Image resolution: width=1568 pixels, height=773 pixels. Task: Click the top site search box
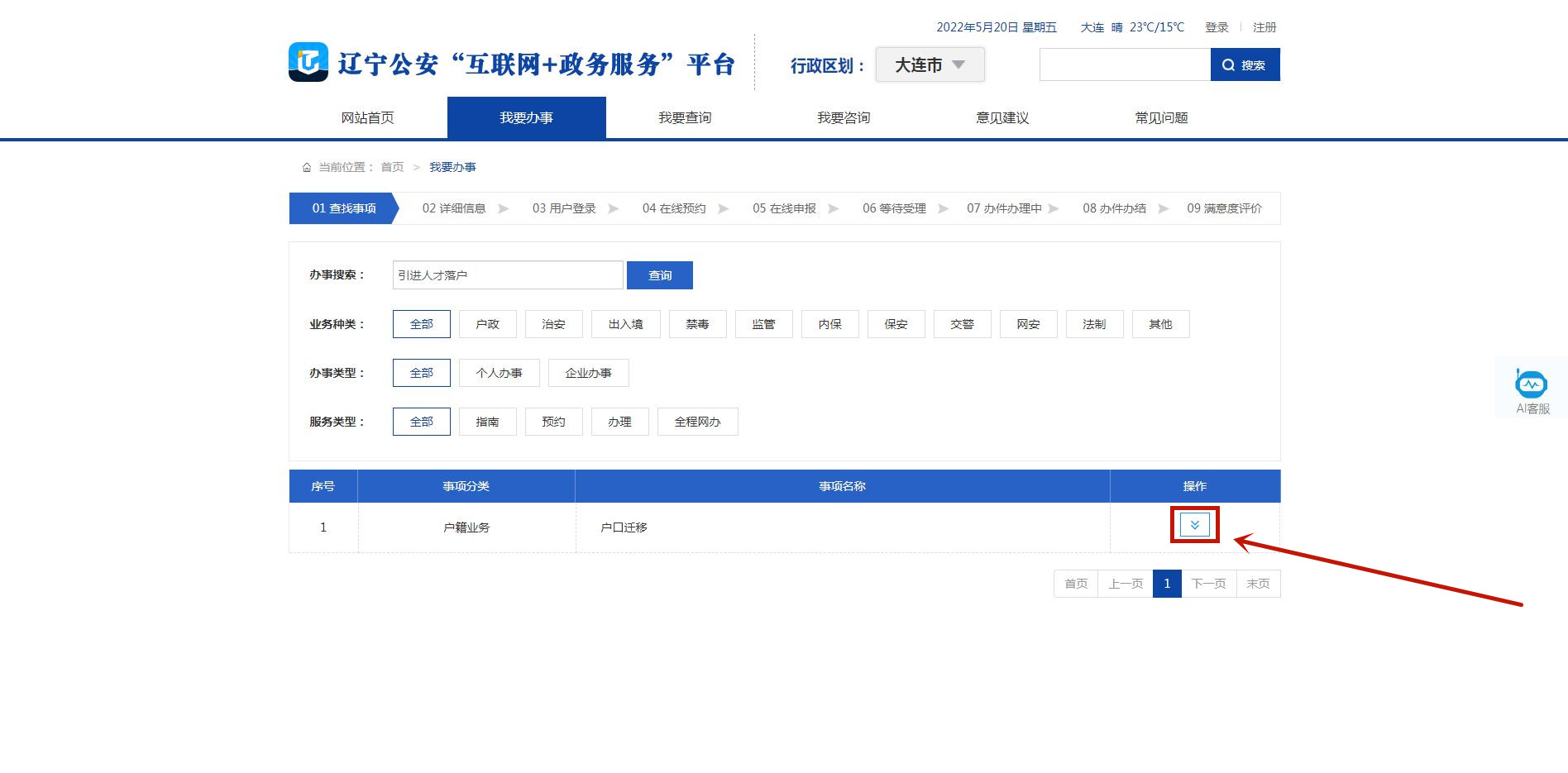pos(1125,65)
